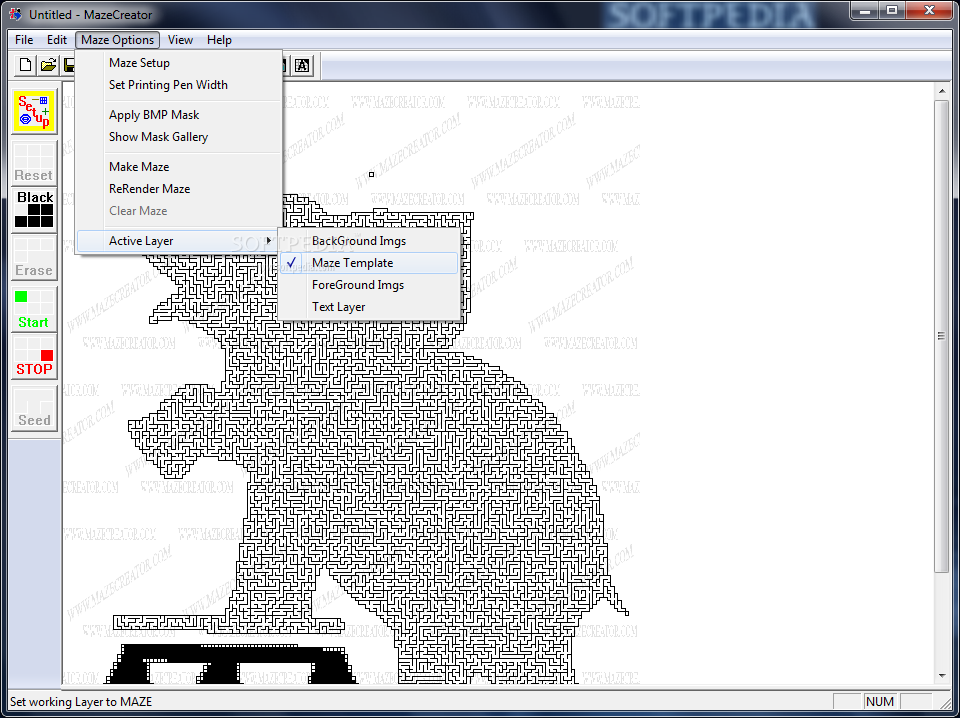Image resolution: width=960 pixels, height=718 pixels.
Task: Click status text 'Set working Layer to MAZE'
Action: (81, 701)
